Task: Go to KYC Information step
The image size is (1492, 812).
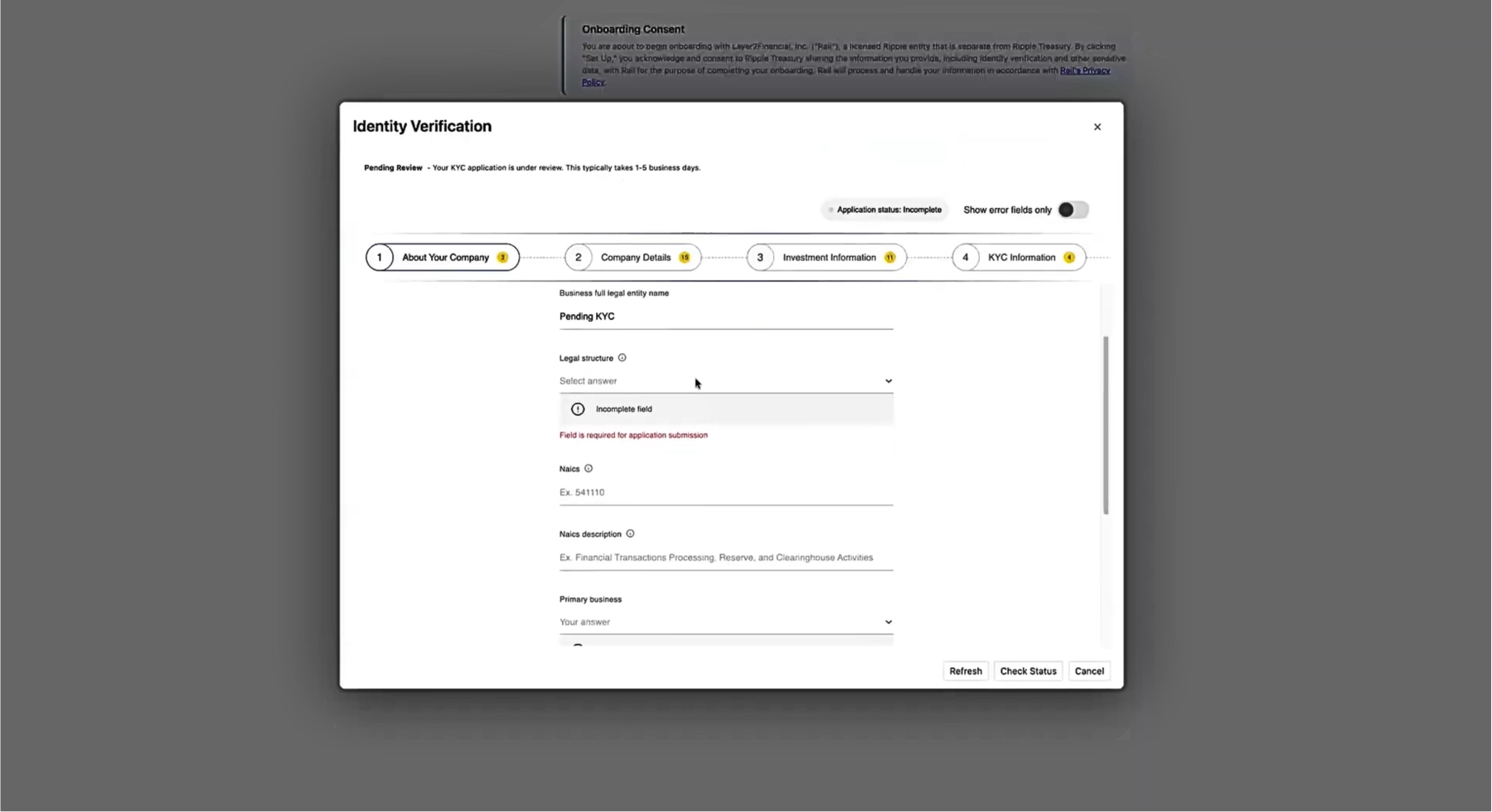Action: tap(1019, 257)
